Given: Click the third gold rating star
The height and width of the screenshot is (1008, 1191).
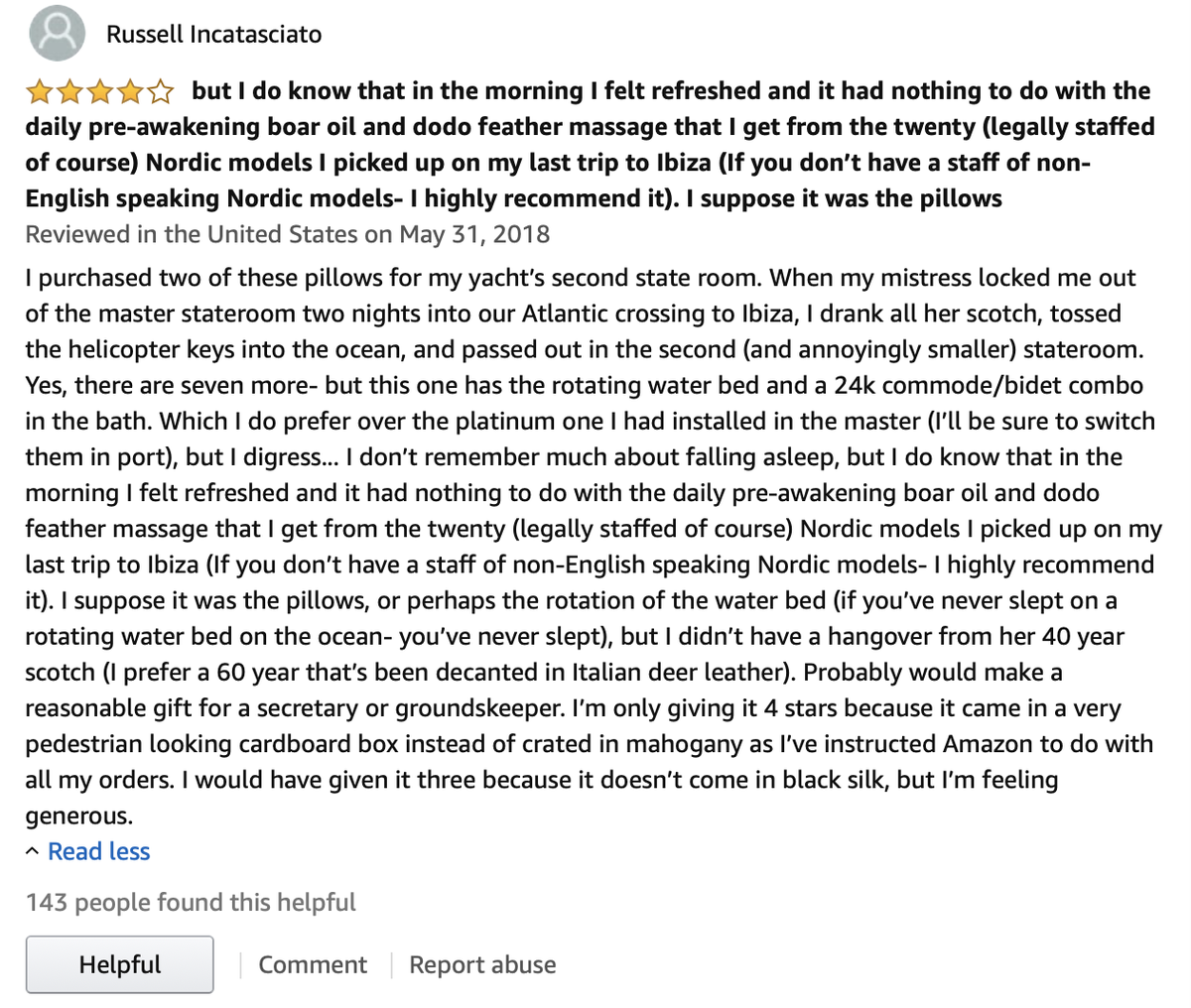Looking at the screenshot, I should (99, 93).
